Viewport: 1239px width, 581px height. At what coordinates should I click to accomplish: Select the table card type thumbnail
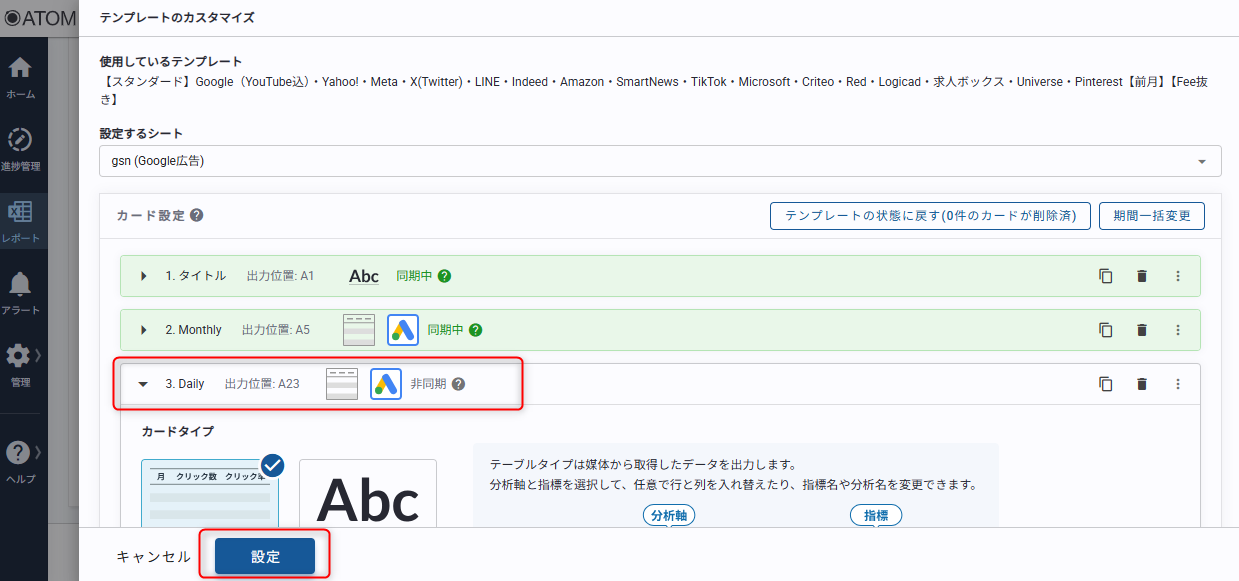tap(210, 493)
